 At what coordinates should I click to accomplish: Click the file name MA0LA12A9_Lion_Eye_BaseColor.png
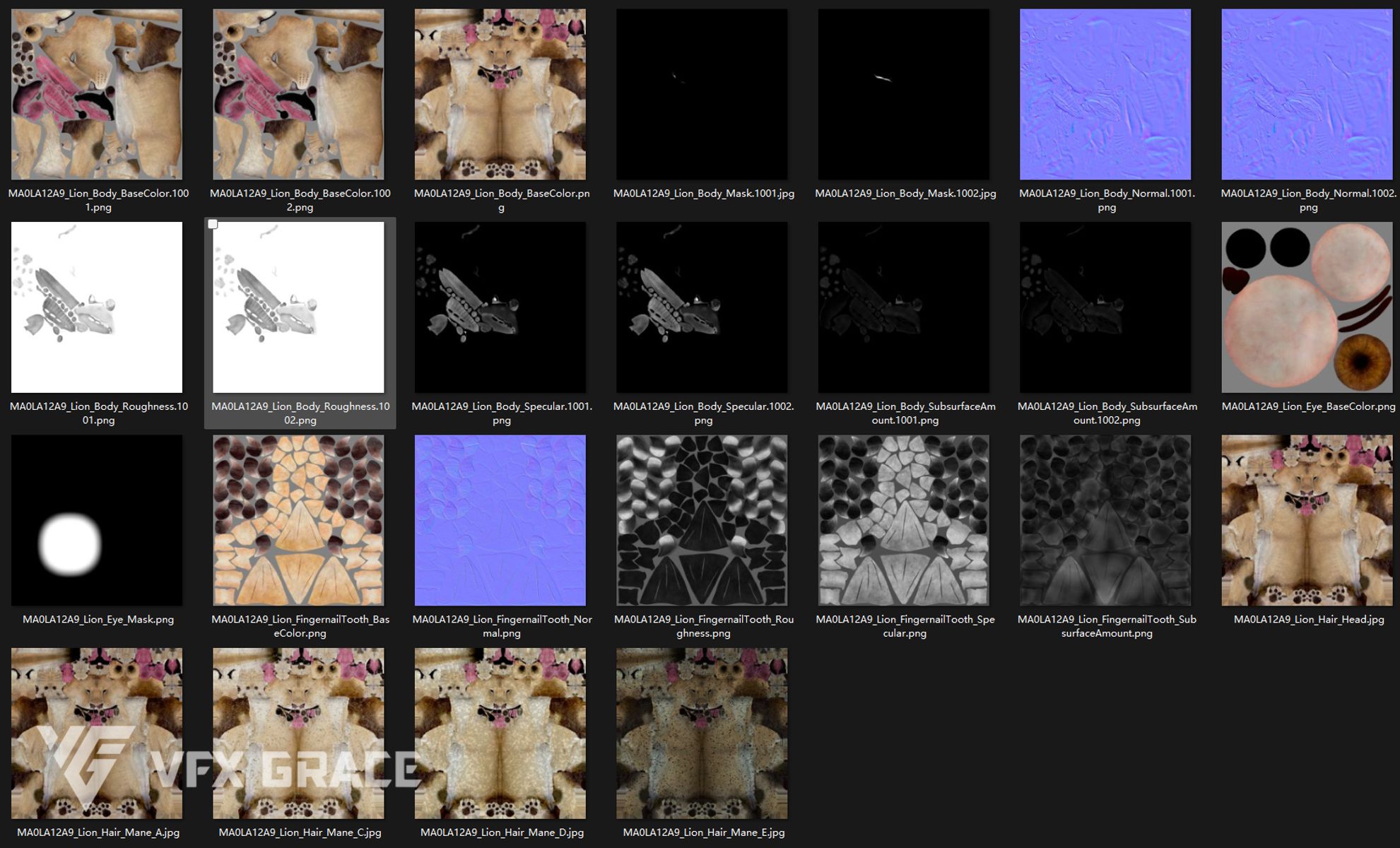tap(1309, 406)
